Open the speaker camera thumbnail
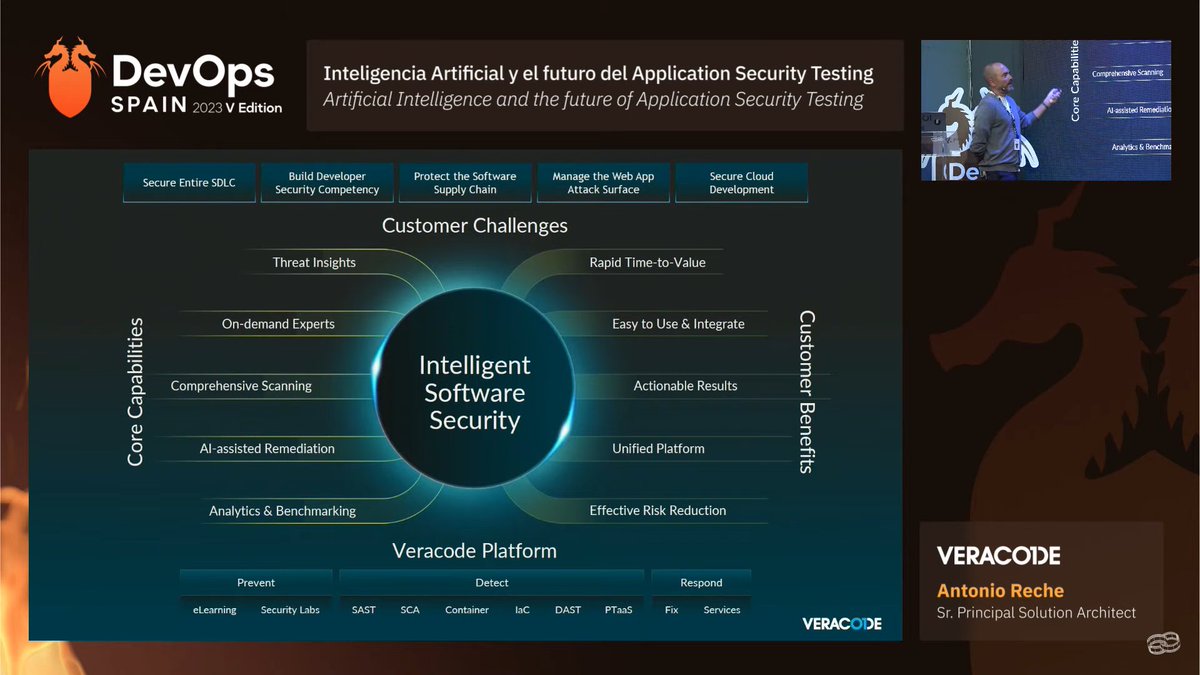The width and height of the screenshot is (1200, 675). 1046,110
